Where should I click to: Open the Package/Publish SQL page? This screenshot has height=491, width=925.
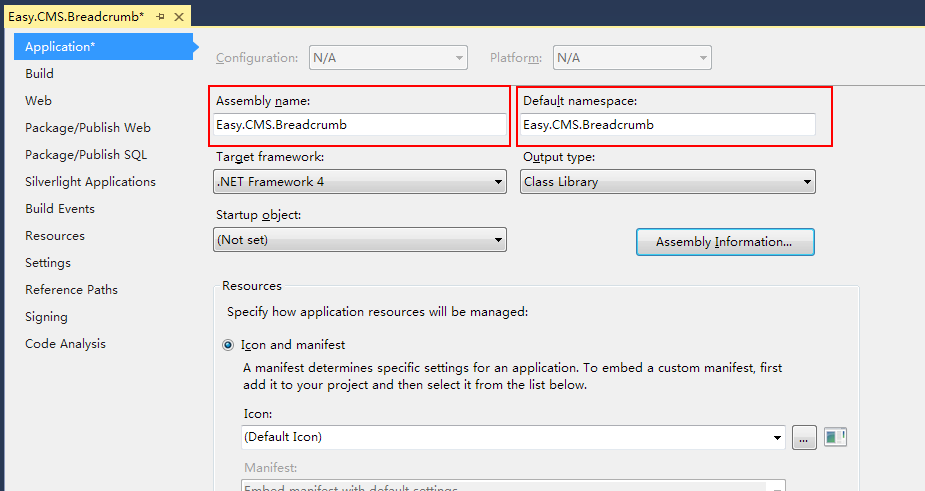coord(86,155)
